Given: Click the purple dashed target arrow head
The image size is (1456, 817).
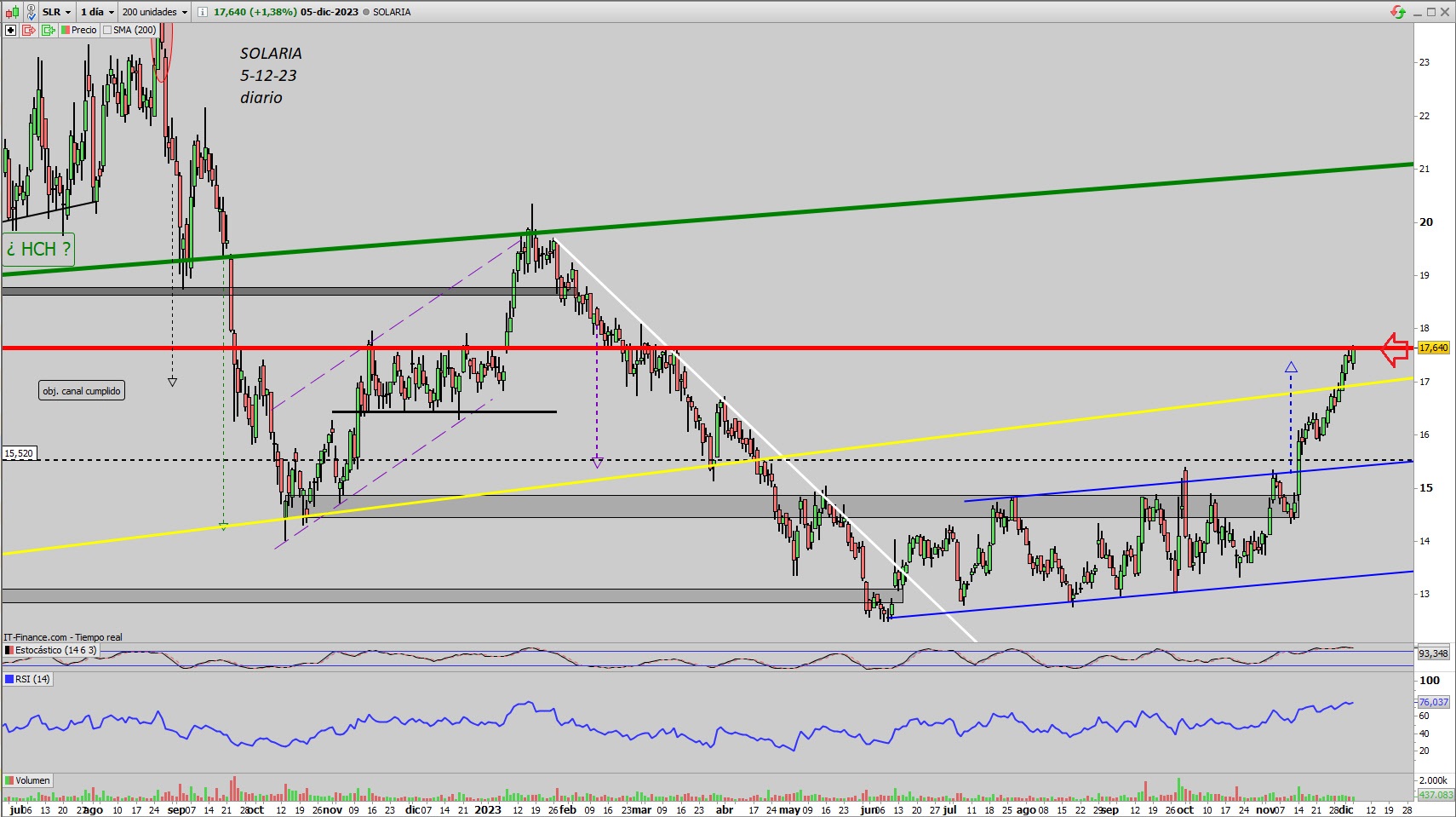Looking at the screenshot, I should point(597,463).
